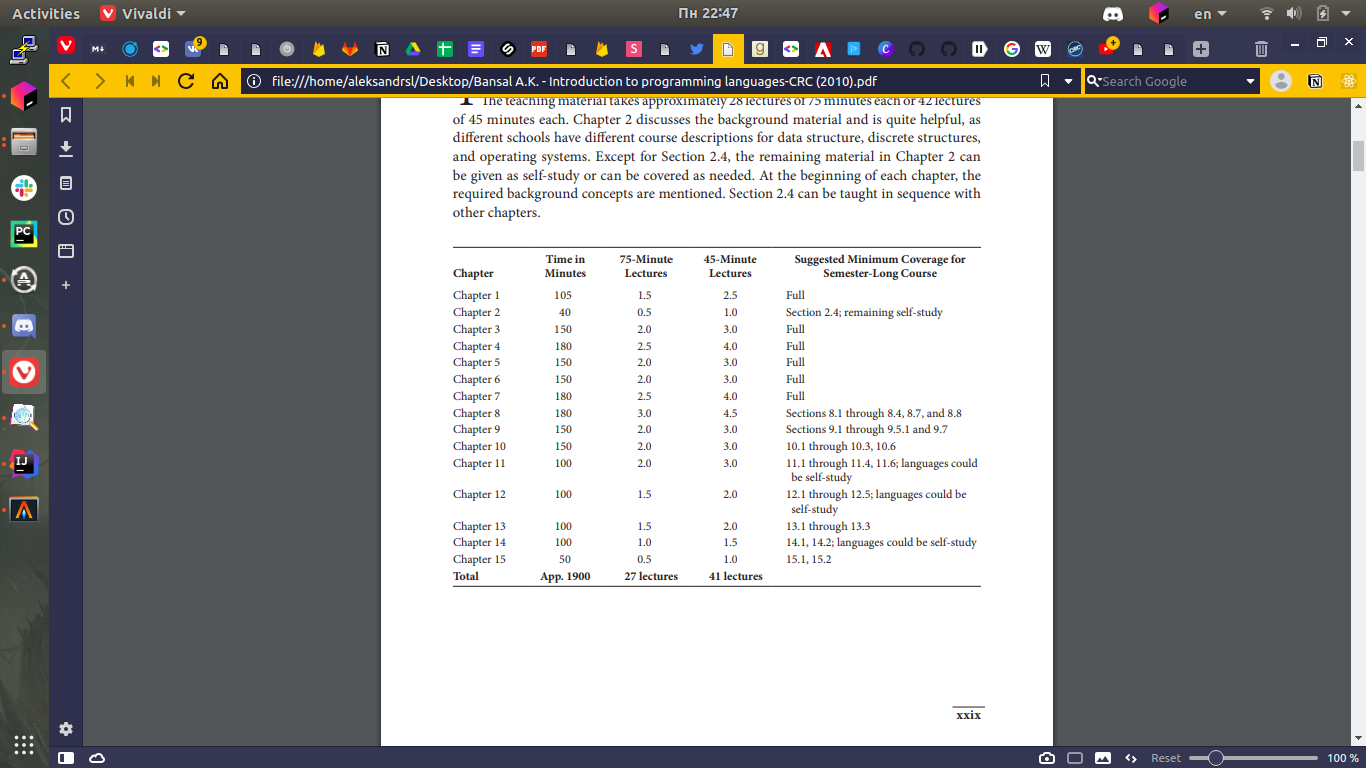Image resolution: width=1366 pixels, height=768 pixels.
Task: Reload the current page
Action: (x=186, y=81)
